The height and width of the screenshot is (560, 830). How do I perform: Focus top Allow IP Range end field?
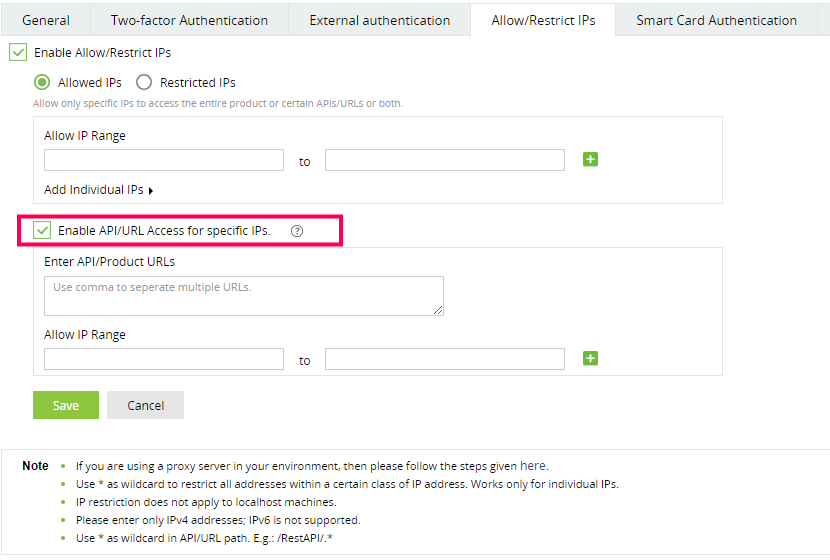point(445,160)
